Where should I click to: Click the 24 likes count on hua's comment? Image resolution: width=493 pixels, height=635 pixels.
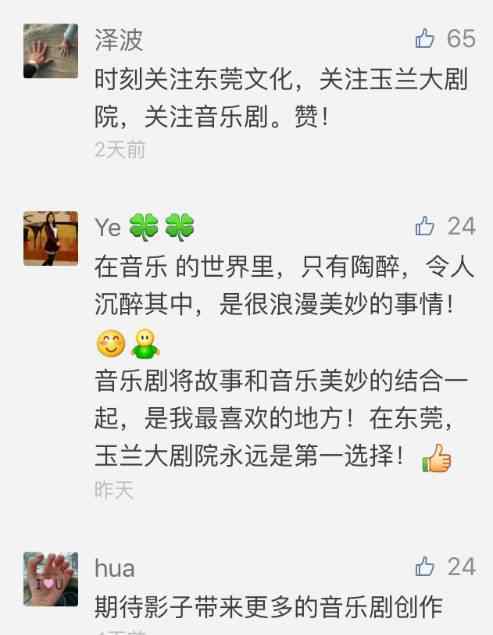(461, 566)
